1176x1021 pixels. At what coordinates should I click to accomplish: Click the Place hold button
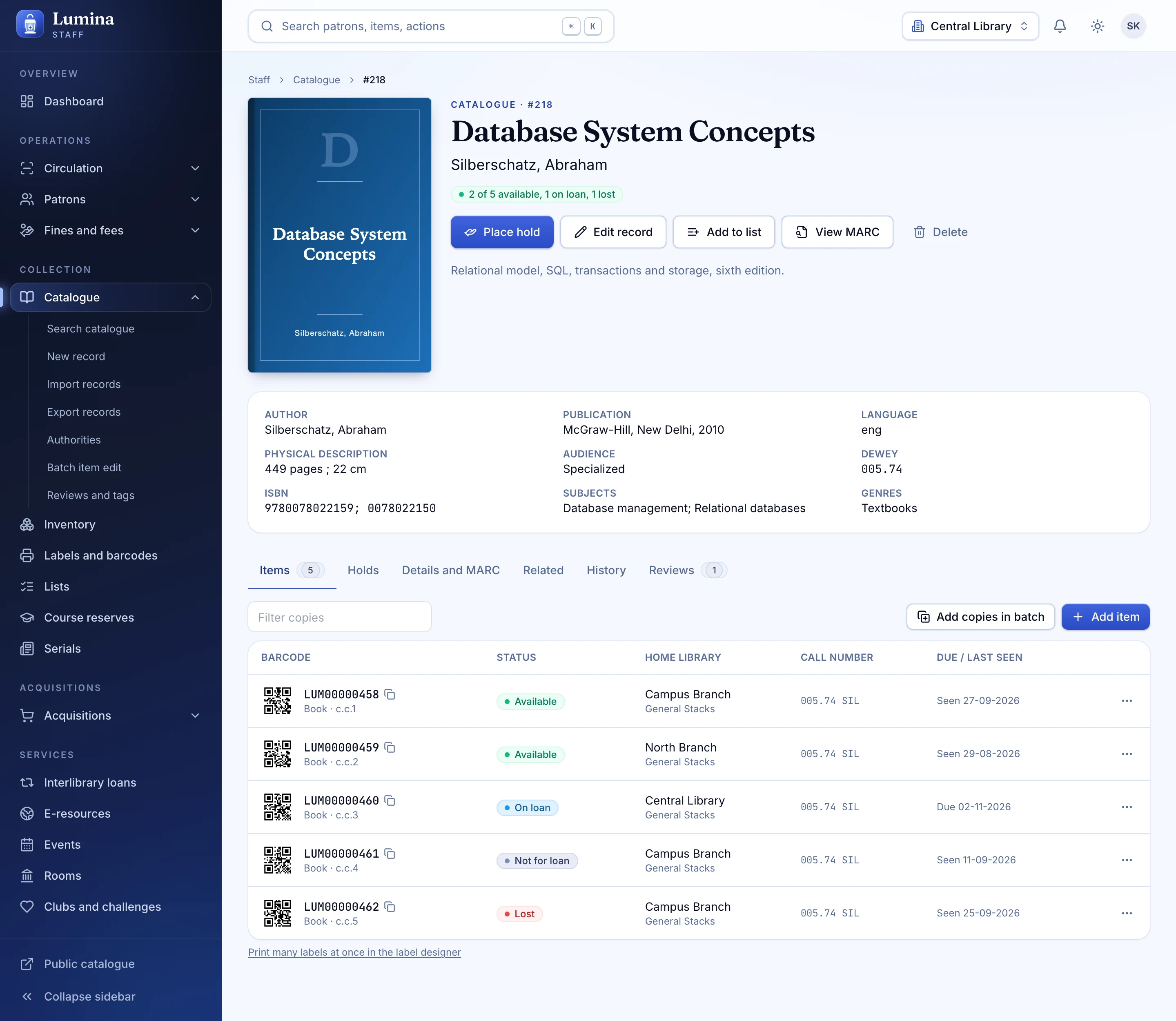[502, 232]
